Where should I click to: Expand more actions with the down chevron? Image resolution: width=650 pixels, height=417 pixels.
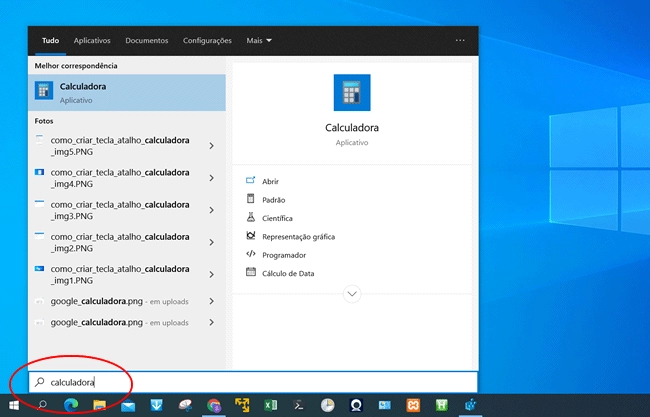(x=352, y=294)
